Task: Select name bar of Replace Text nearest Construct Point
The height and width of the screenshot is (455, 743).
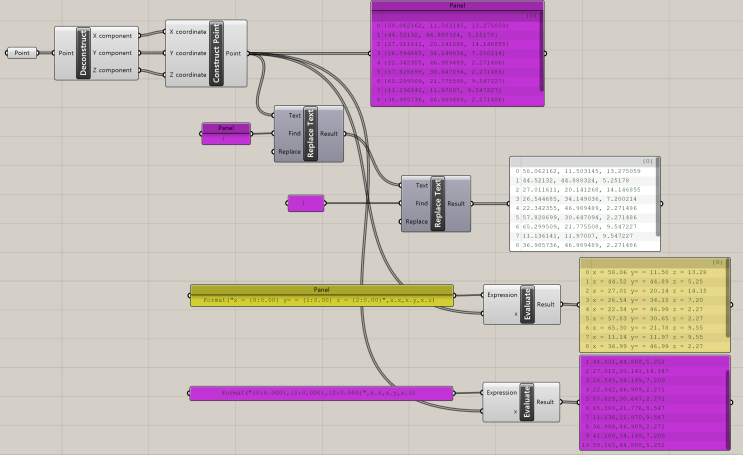Action: (x=310, y=134)
